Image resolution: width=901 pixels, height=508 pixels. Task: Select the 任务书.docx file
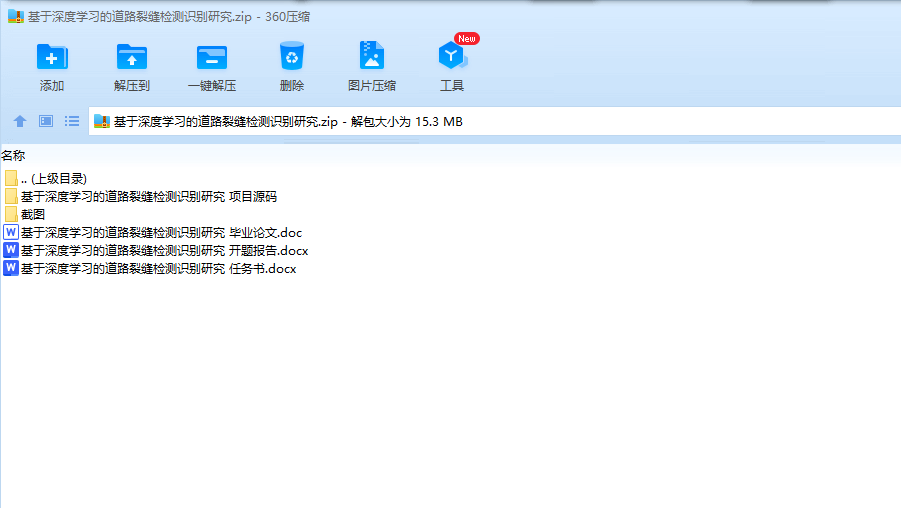(x=150, y=268)
